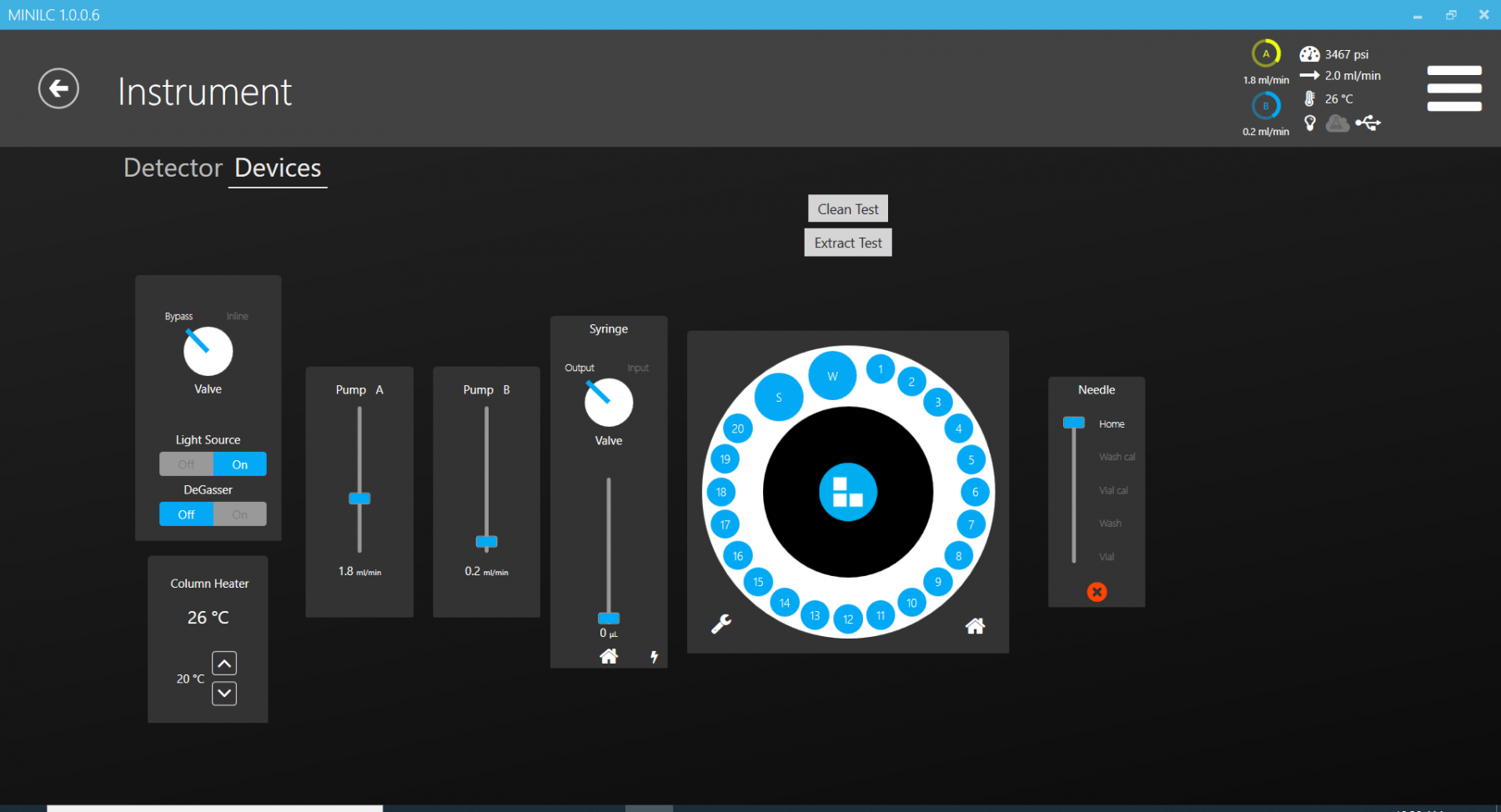Open the hamburger menu

1453,88
